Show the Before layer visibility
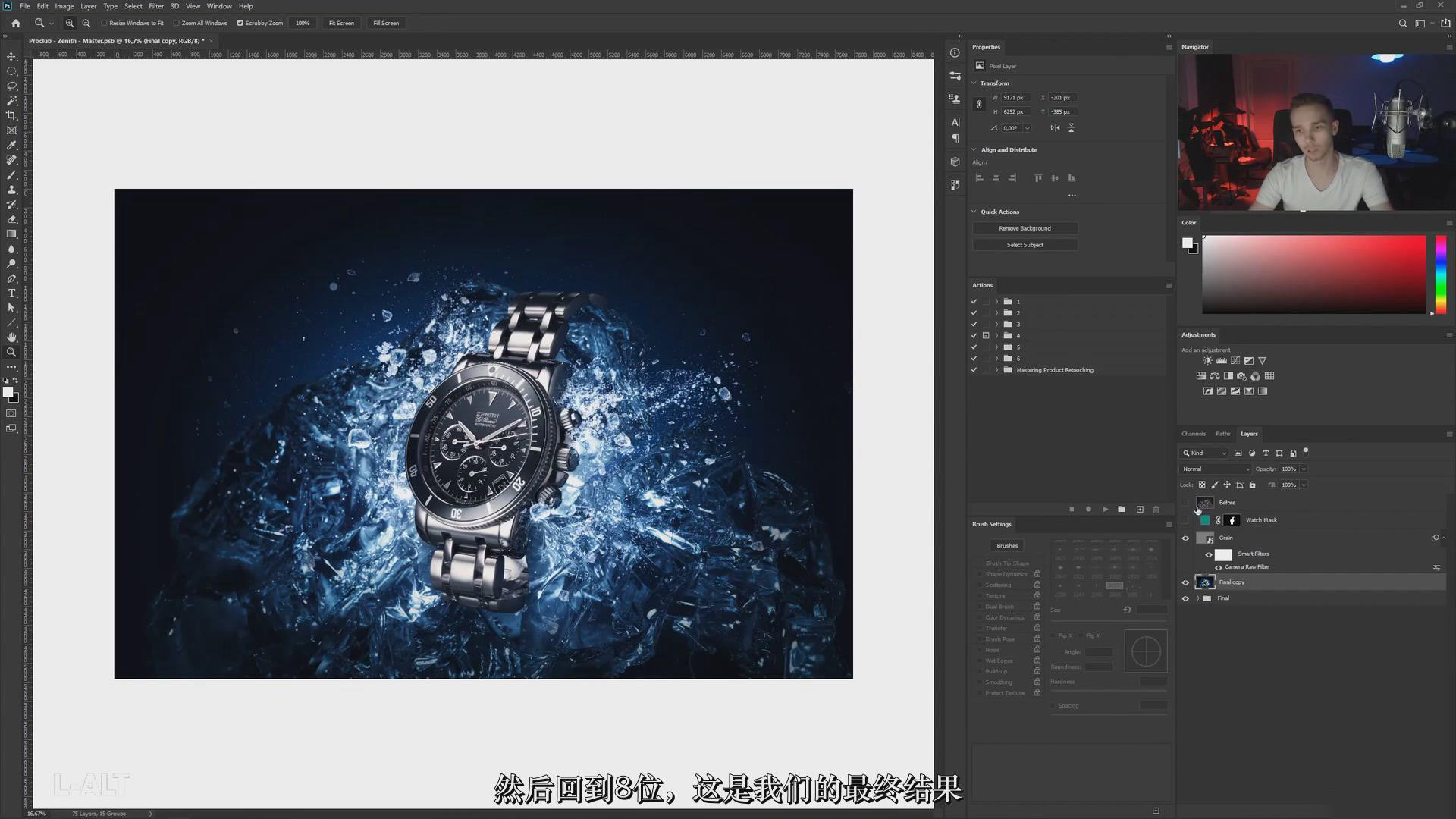The image size is (1456, 819). 1185,502
